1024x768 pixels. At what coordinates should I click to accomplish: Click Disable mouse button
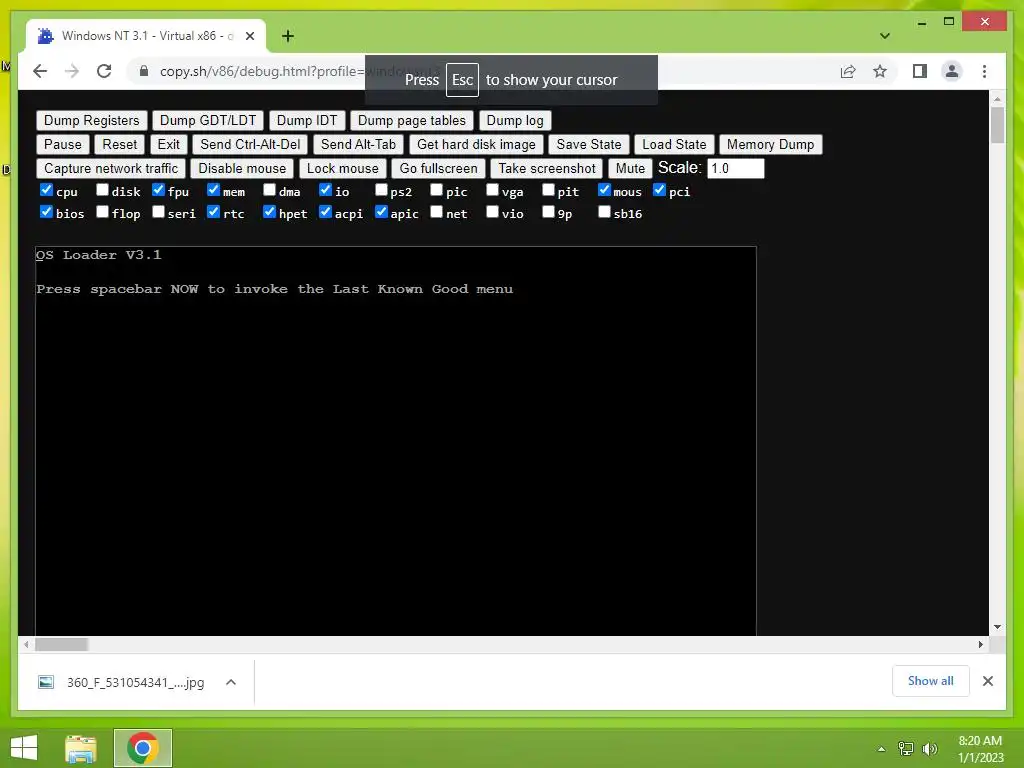pyautogui.click(x=242, y=168)
